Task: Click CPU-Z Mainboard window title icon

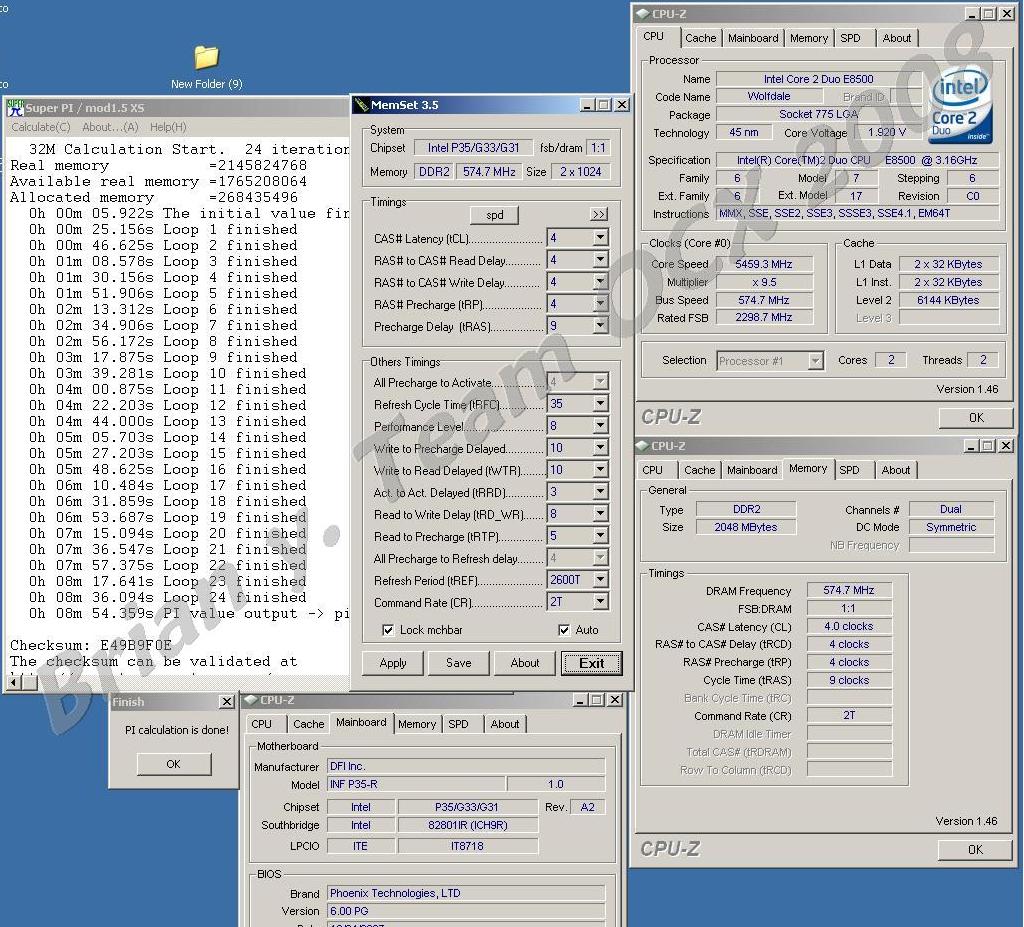Action: tap(251, 700)
